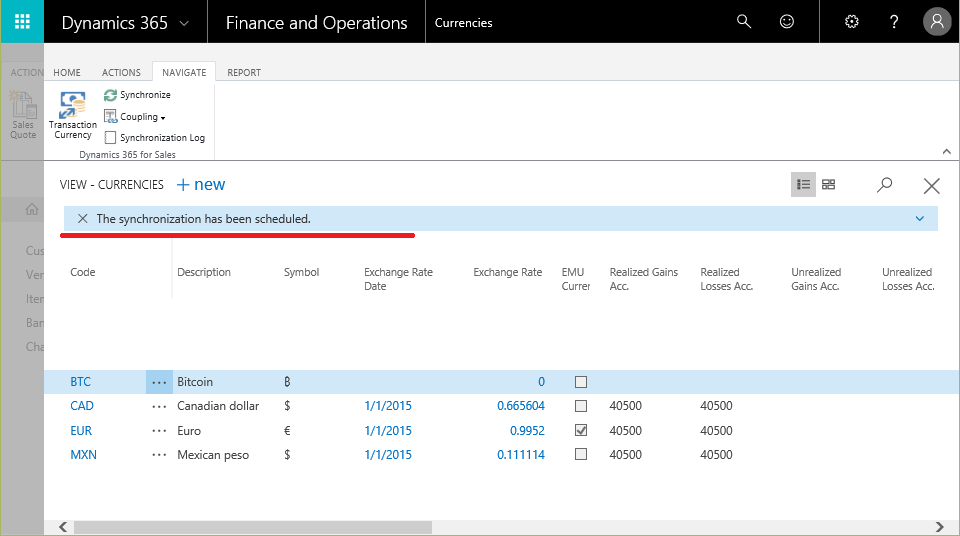
Task: Select the Canadian dollar description cell
Action: pos(218,406)
